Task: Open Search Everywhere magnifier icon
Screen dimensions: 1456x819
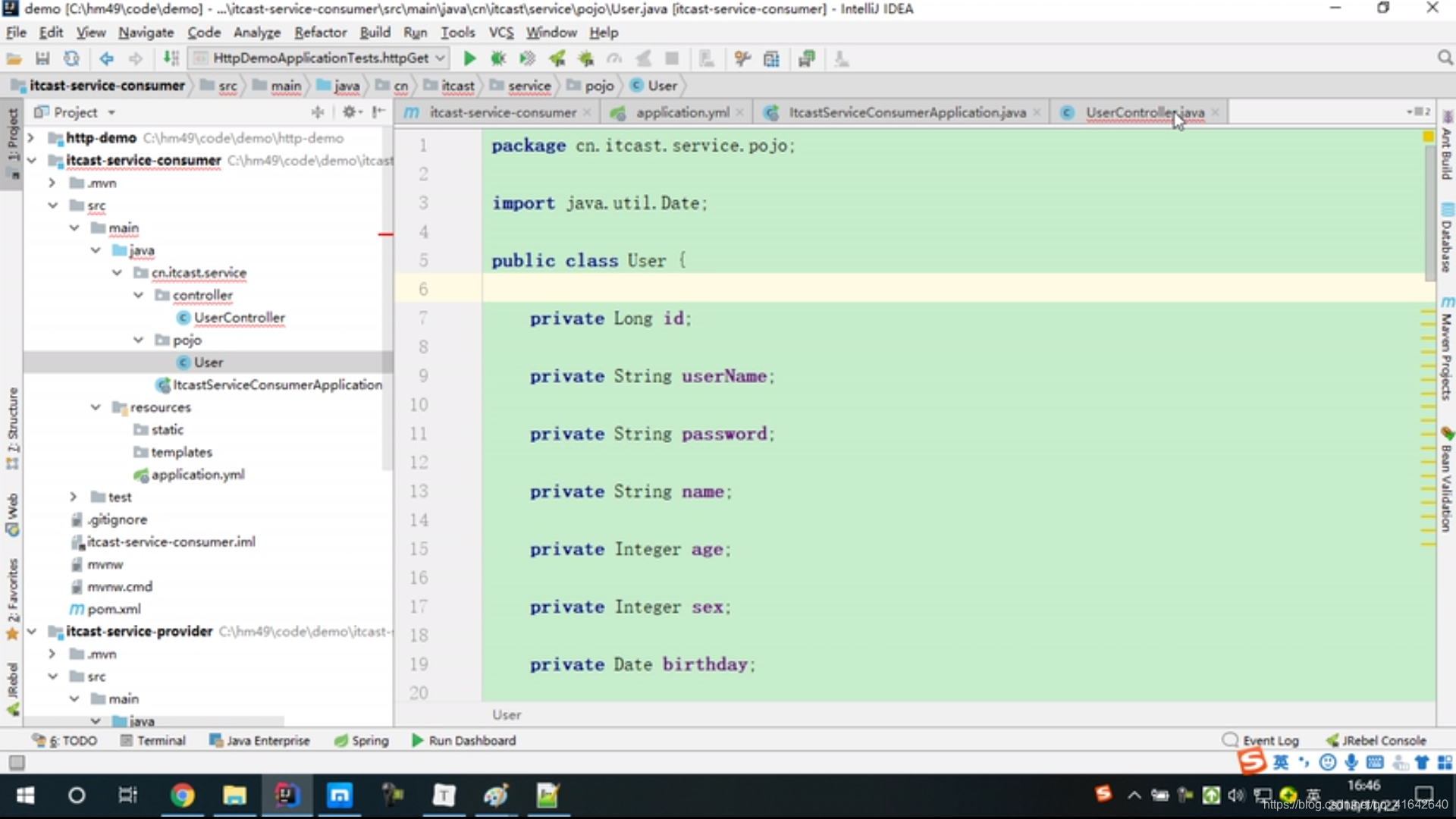Action: tap(1445, 58)
